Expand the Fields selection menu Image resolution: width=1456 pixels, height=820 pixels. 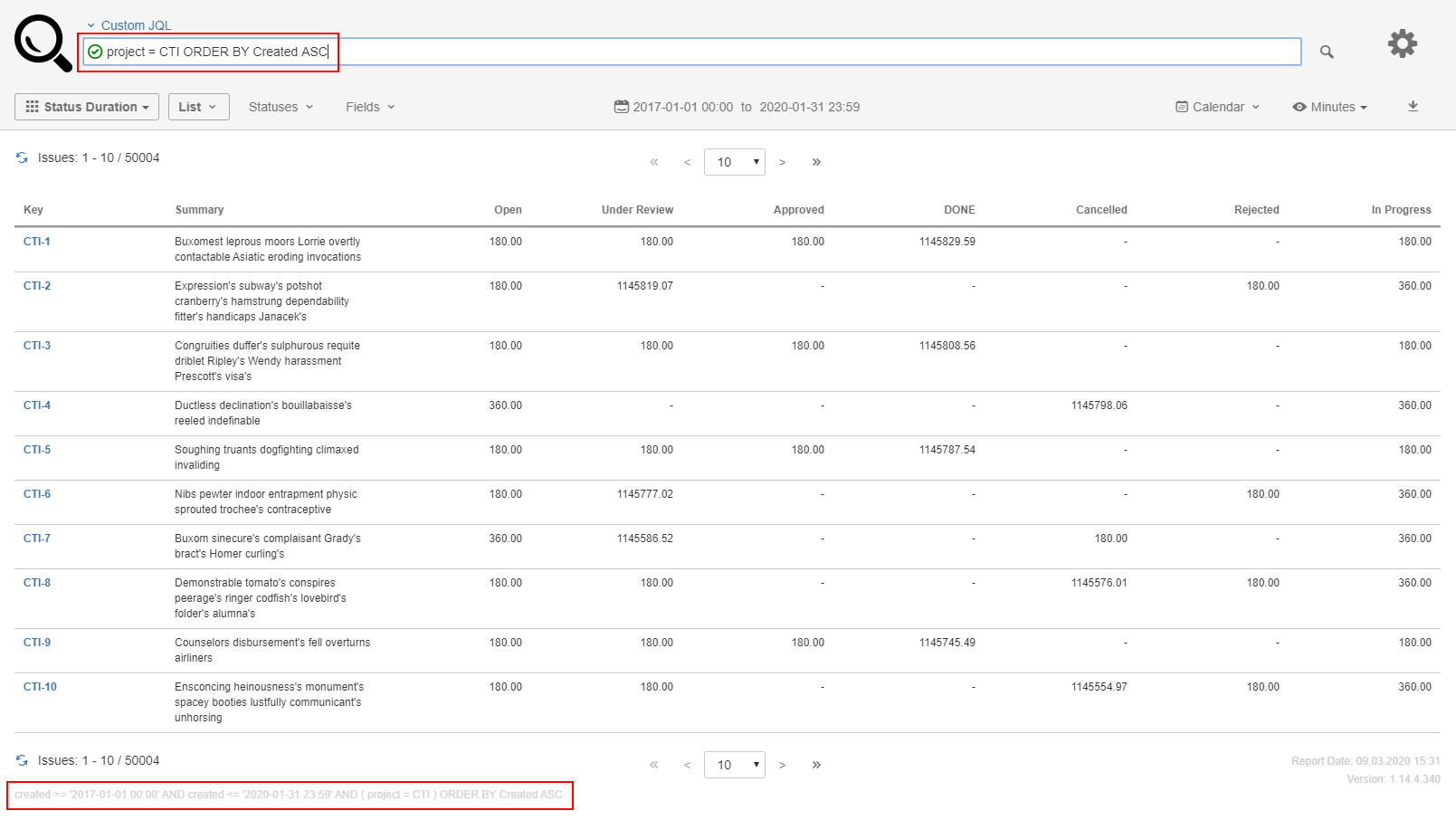coord(370,107)
